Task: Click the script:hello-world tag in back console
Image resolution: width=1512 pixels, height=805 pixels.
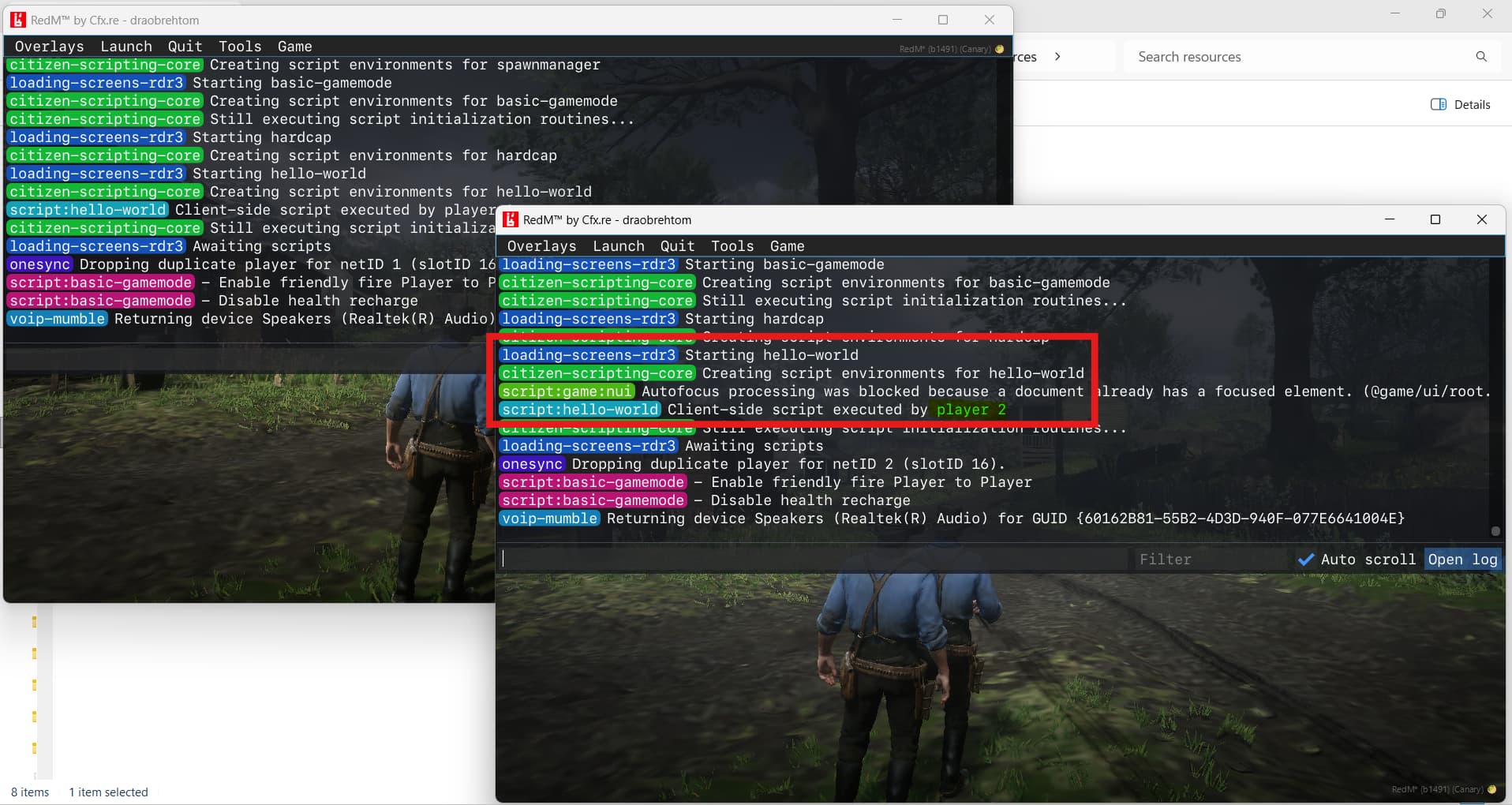Action: (x=88, y=210)
